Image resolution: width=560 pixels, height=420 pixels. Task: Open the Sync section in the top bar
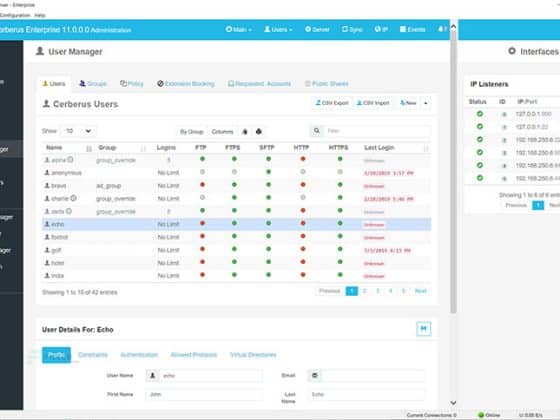point(352,29)
